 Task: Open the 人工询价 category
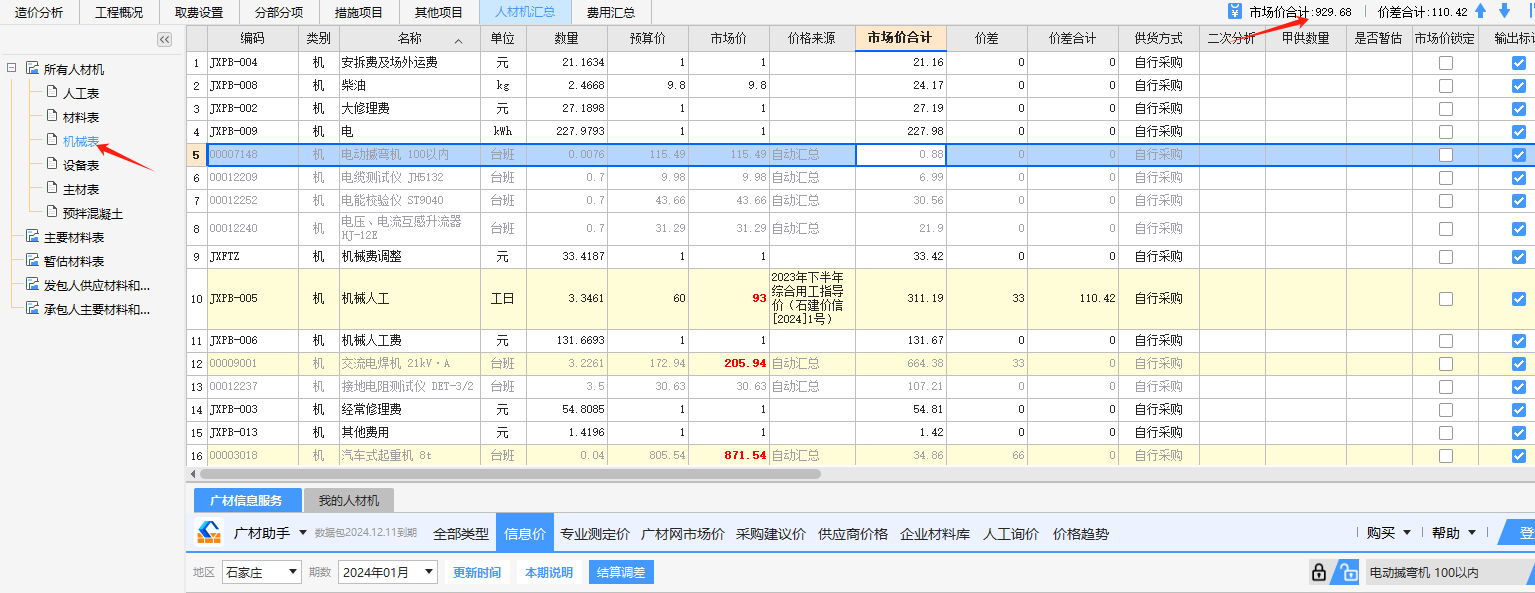tap(1011, 533)
